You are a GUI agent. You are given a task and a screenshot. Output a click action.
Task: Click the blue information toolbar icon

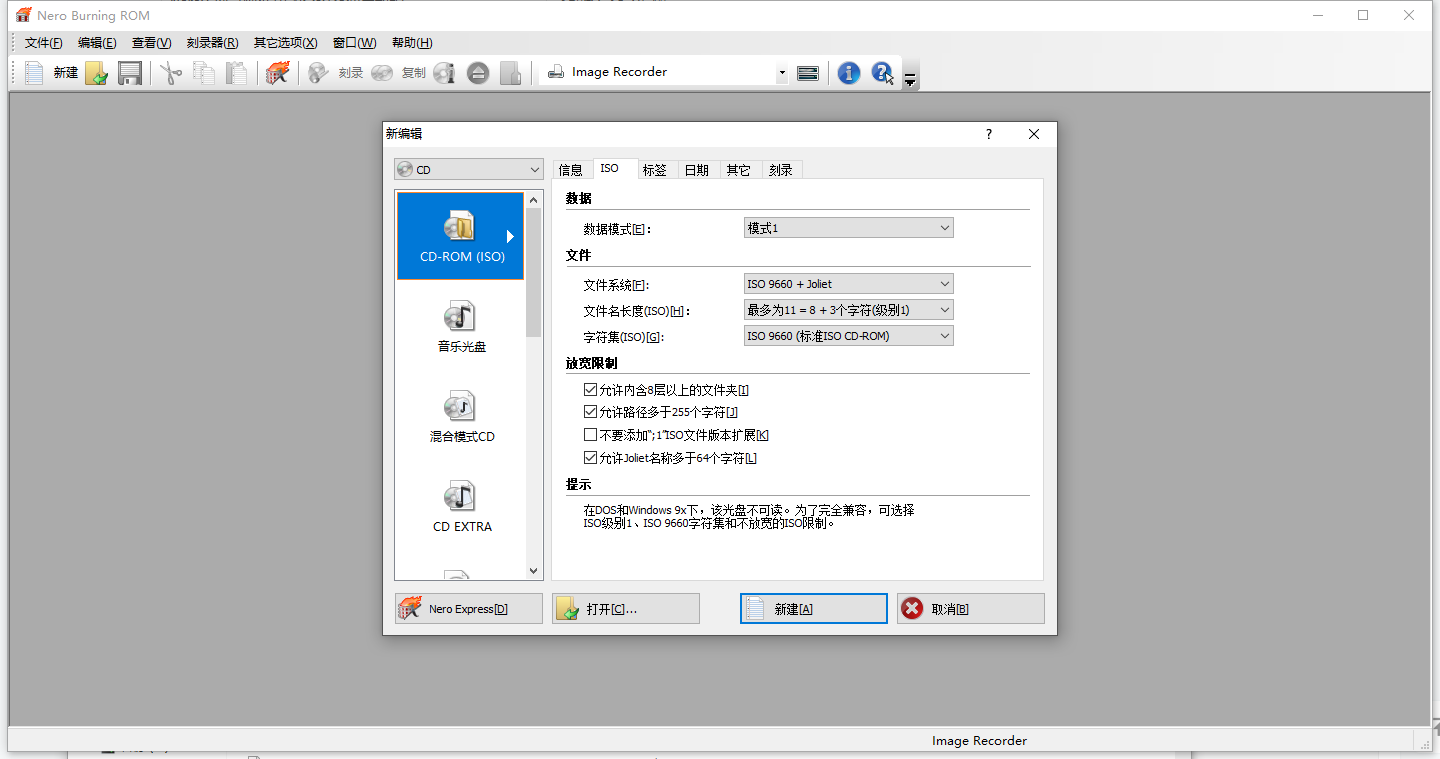[x=849, y=72]
